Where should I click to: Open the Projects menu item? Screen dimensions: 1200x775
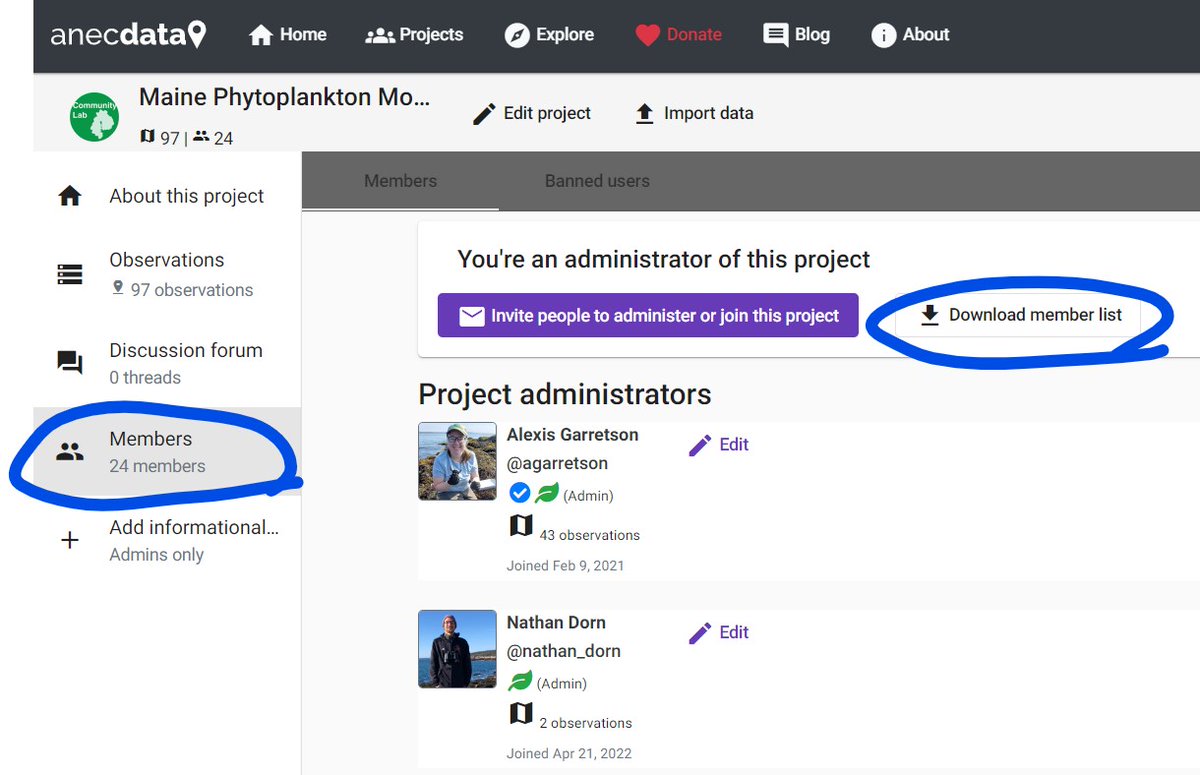[x=414, y=35]
